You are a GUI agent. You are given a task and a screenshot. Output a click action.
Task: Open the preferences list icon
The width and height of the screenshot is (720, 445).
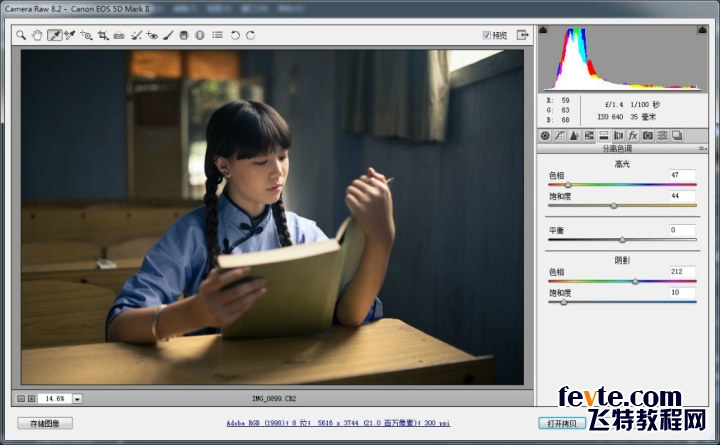[217, 35]
